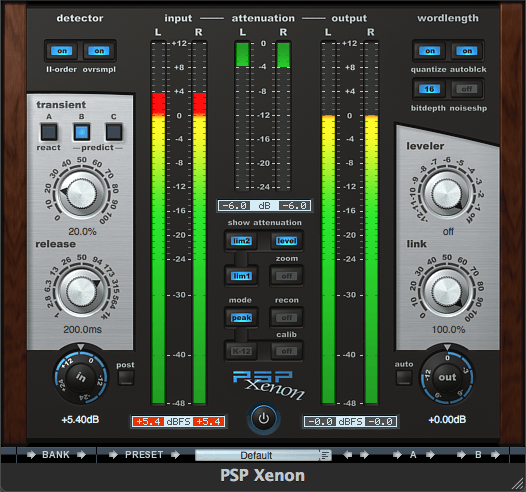Toggle the quantize on switch
Screen dimensions: 526x492
coord(430,51)
